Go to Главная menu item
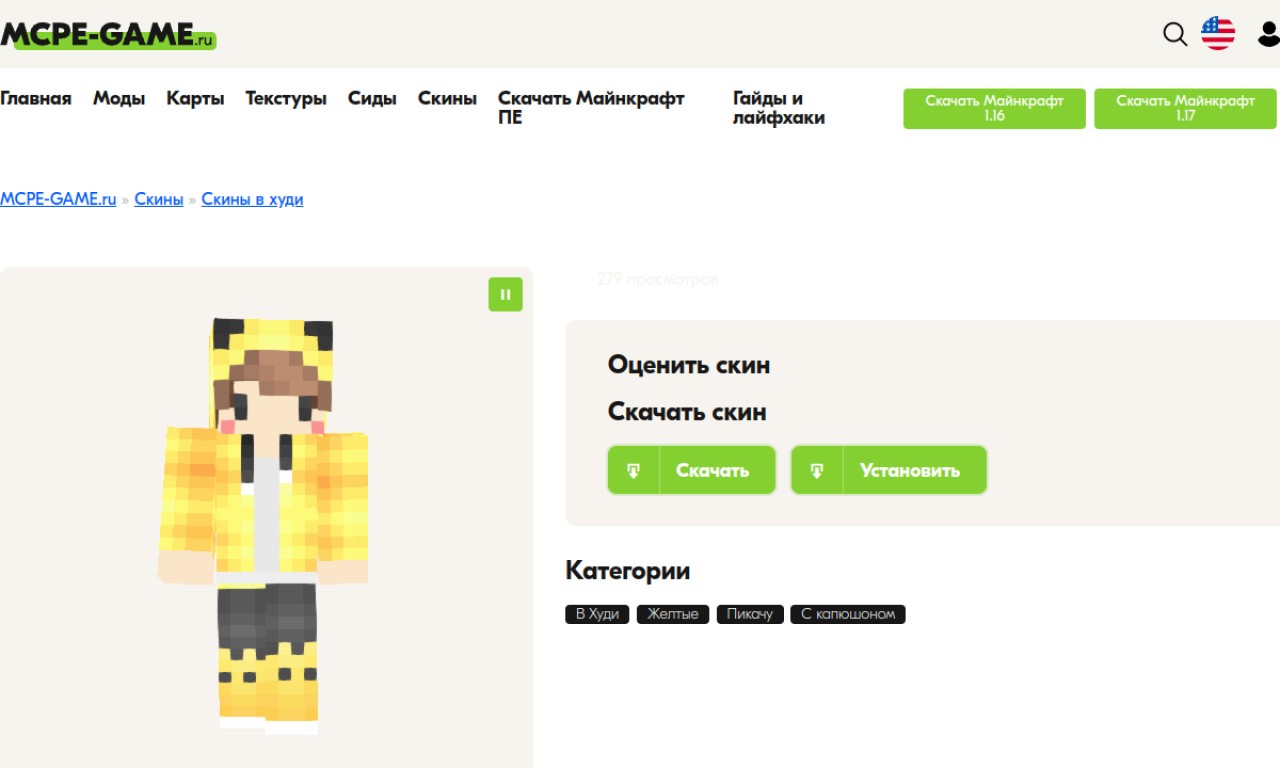 click(x=36, y=98)
